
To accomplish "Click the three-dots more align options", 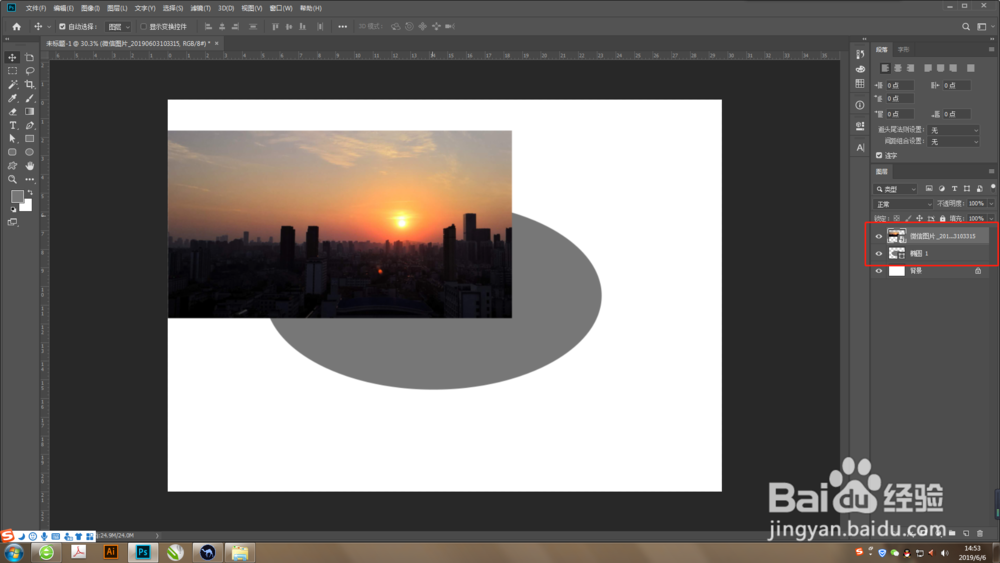I will pos(342,26).
